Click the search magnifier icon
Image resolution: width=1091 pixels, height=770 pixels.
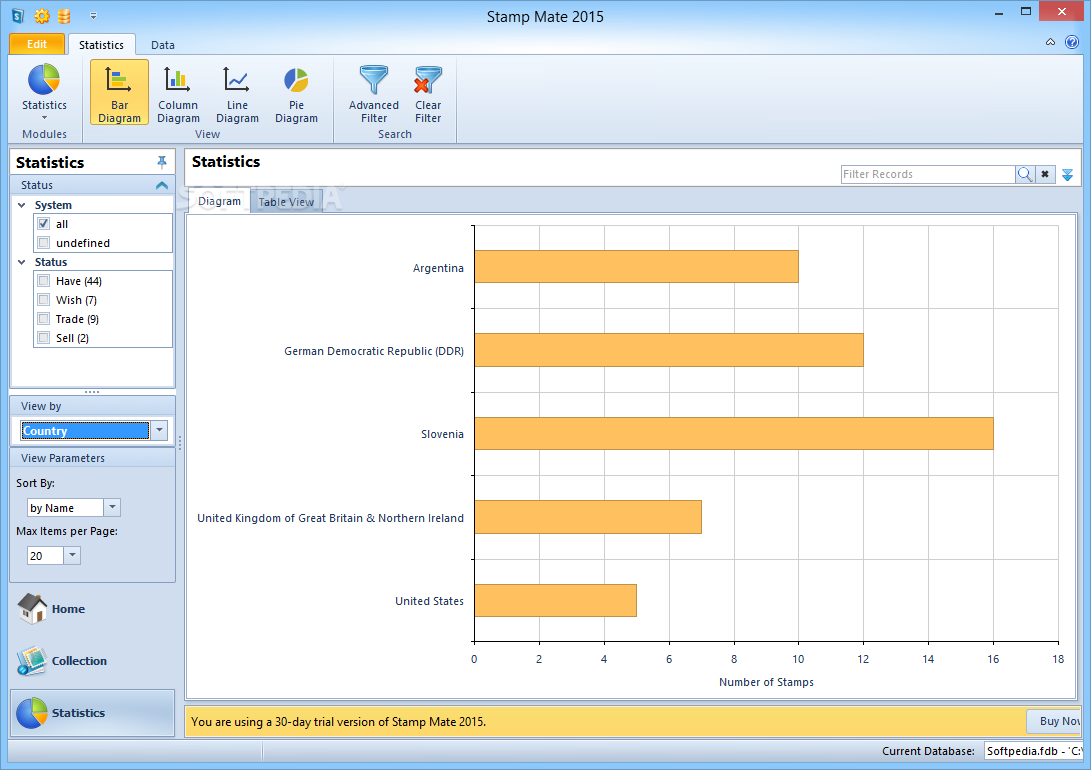[x=1024, y=174]
